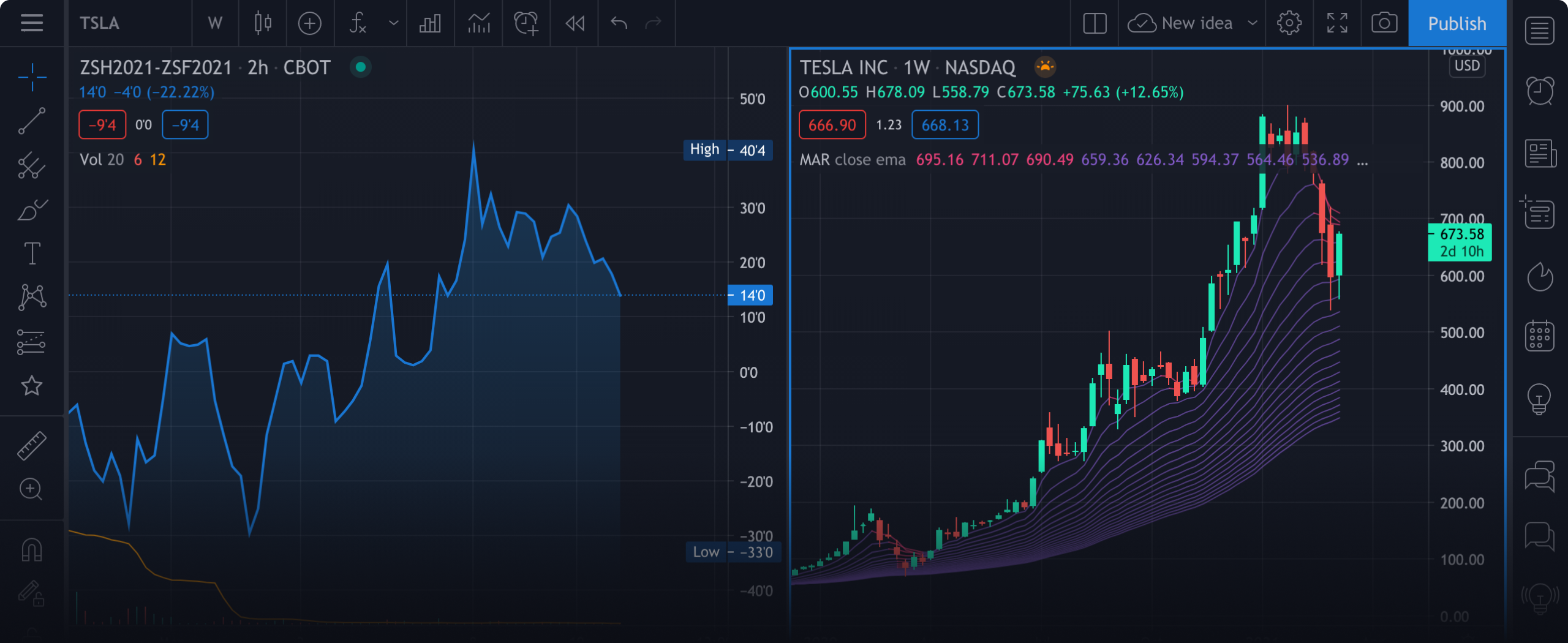Click the 666.90 sell button on Tesla chart
Image resolution: width=1568 pixels, height=643 pixels.
pos(832,125)
